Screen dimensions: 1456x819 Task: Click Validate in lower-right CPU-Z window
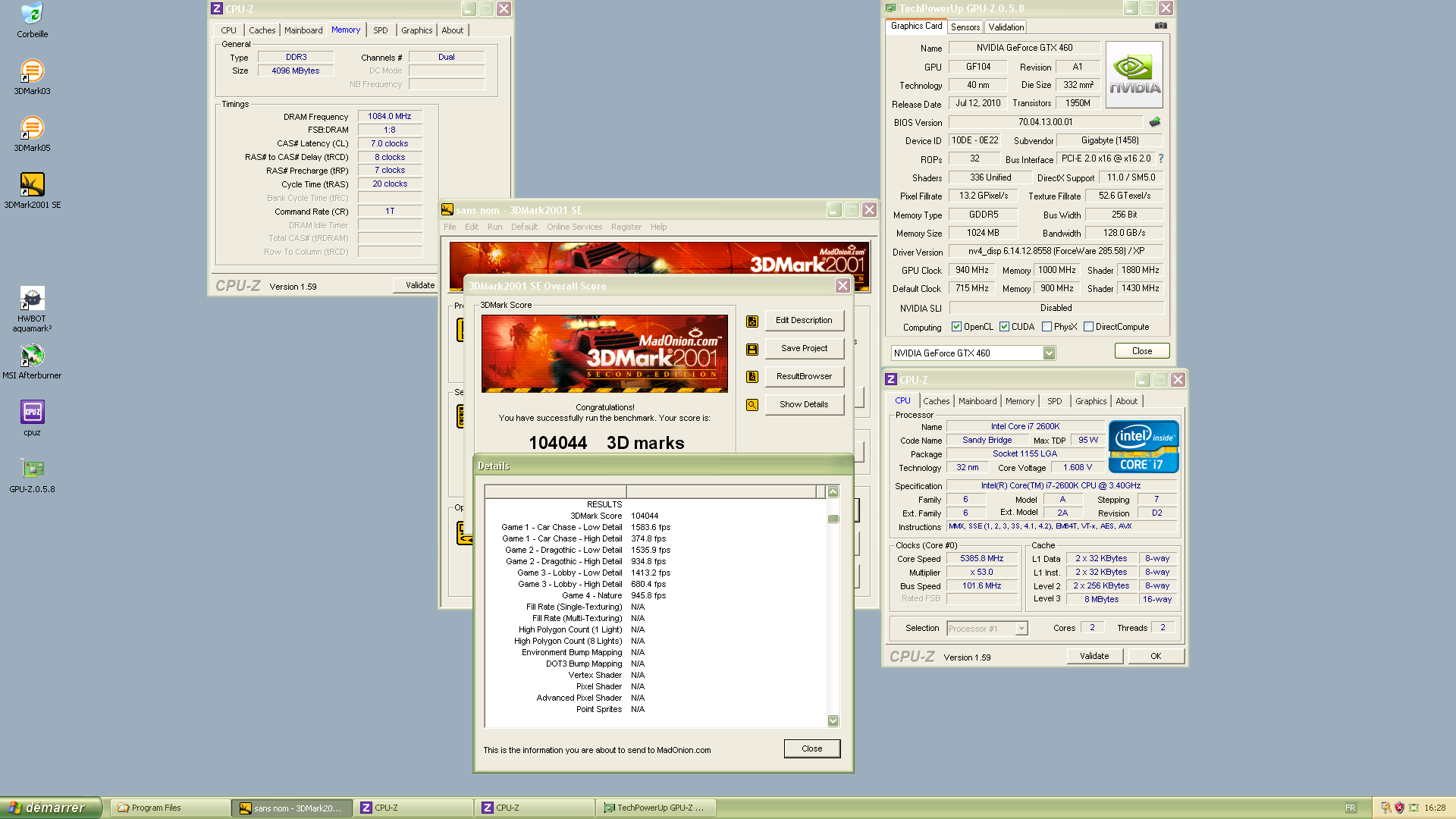pyautogui.click(x=1094, y=656)
